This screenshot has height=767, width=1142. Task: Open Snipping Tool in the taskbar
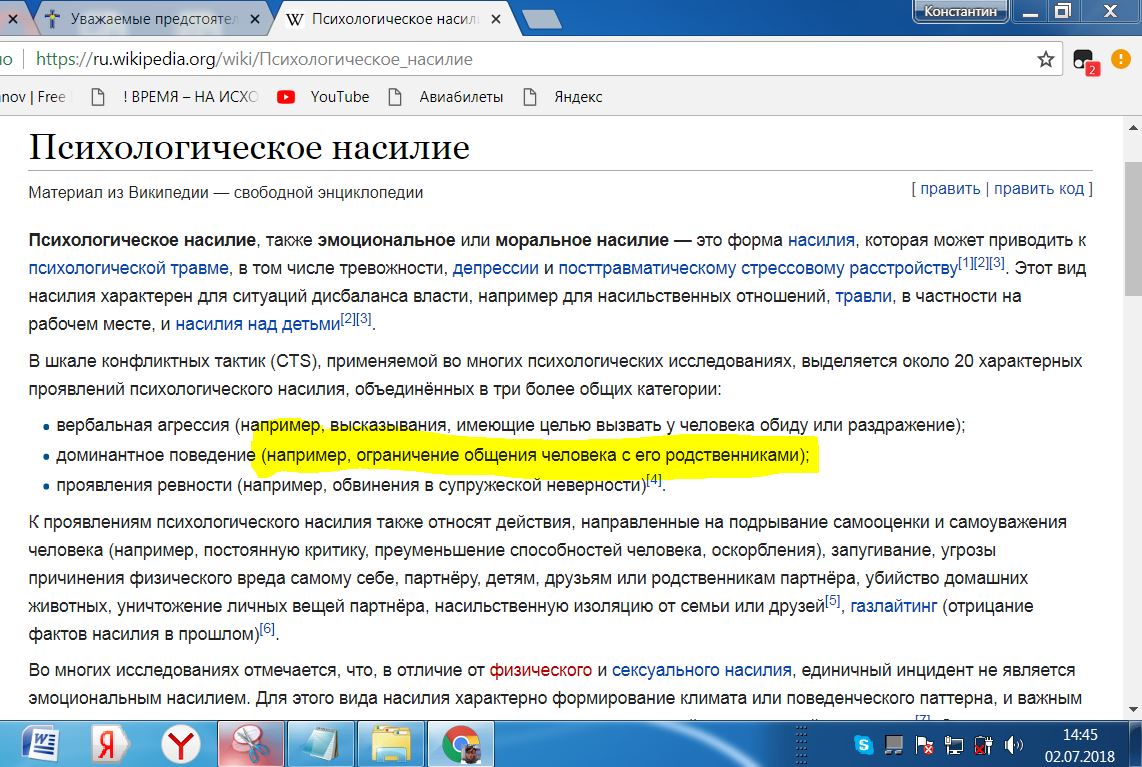coord(245,743)
